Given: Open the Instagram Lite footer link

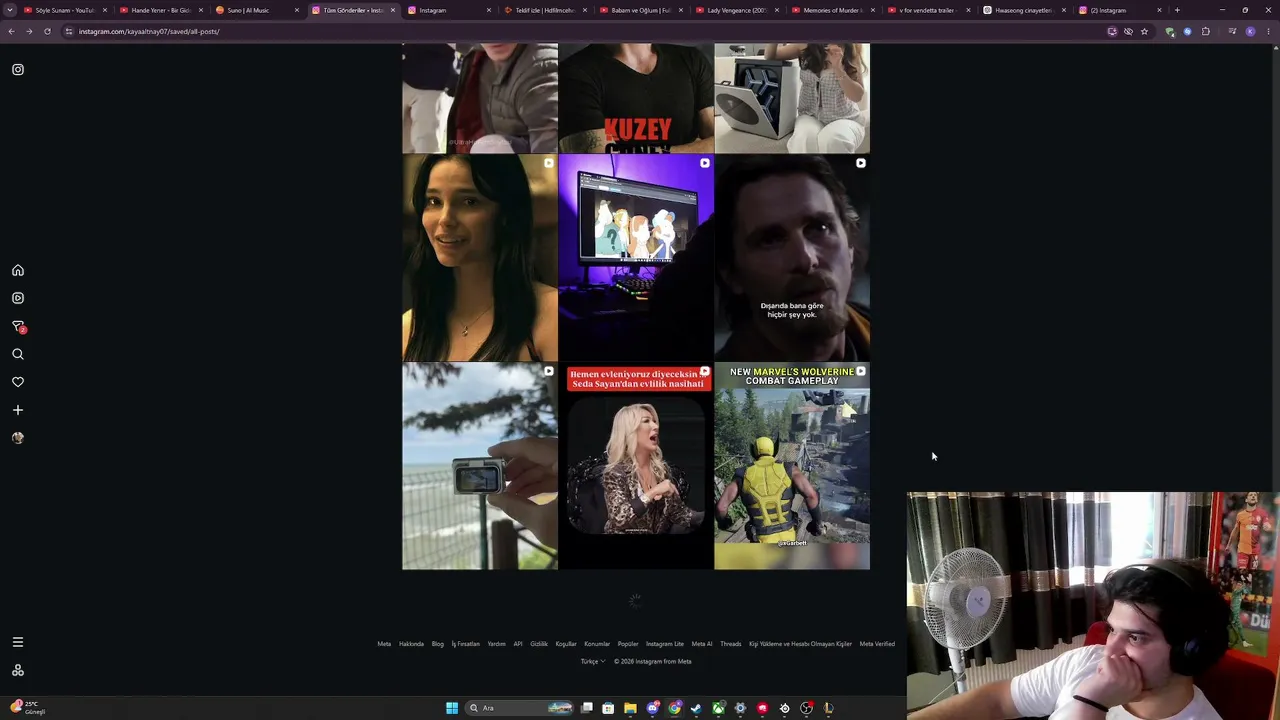Looking at the screenshot, I should pyautogui.click(x=665, y=644).
